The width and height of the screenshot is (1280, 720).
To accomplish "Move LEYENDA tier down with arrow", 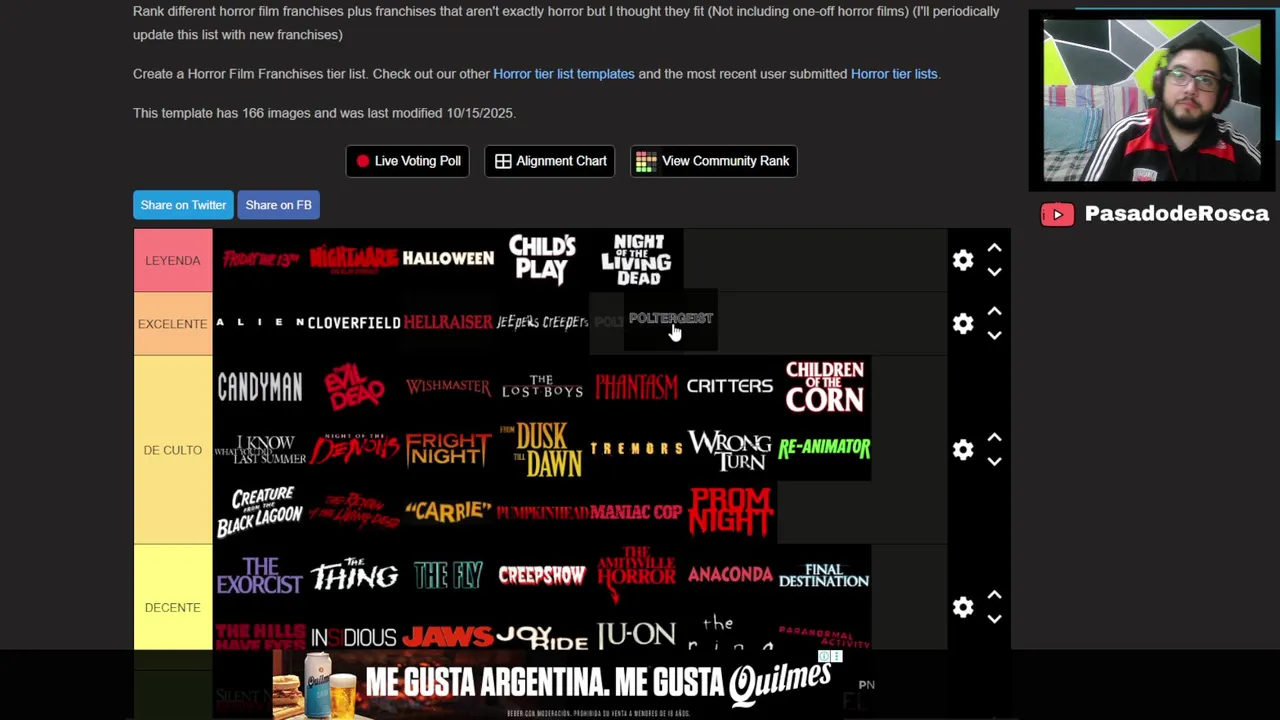I will click(994, 272).
